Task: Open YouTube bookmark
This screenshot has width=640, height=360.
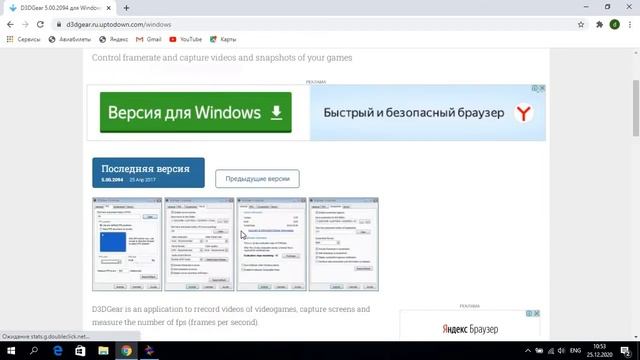Action: click(x=185, y=39)
